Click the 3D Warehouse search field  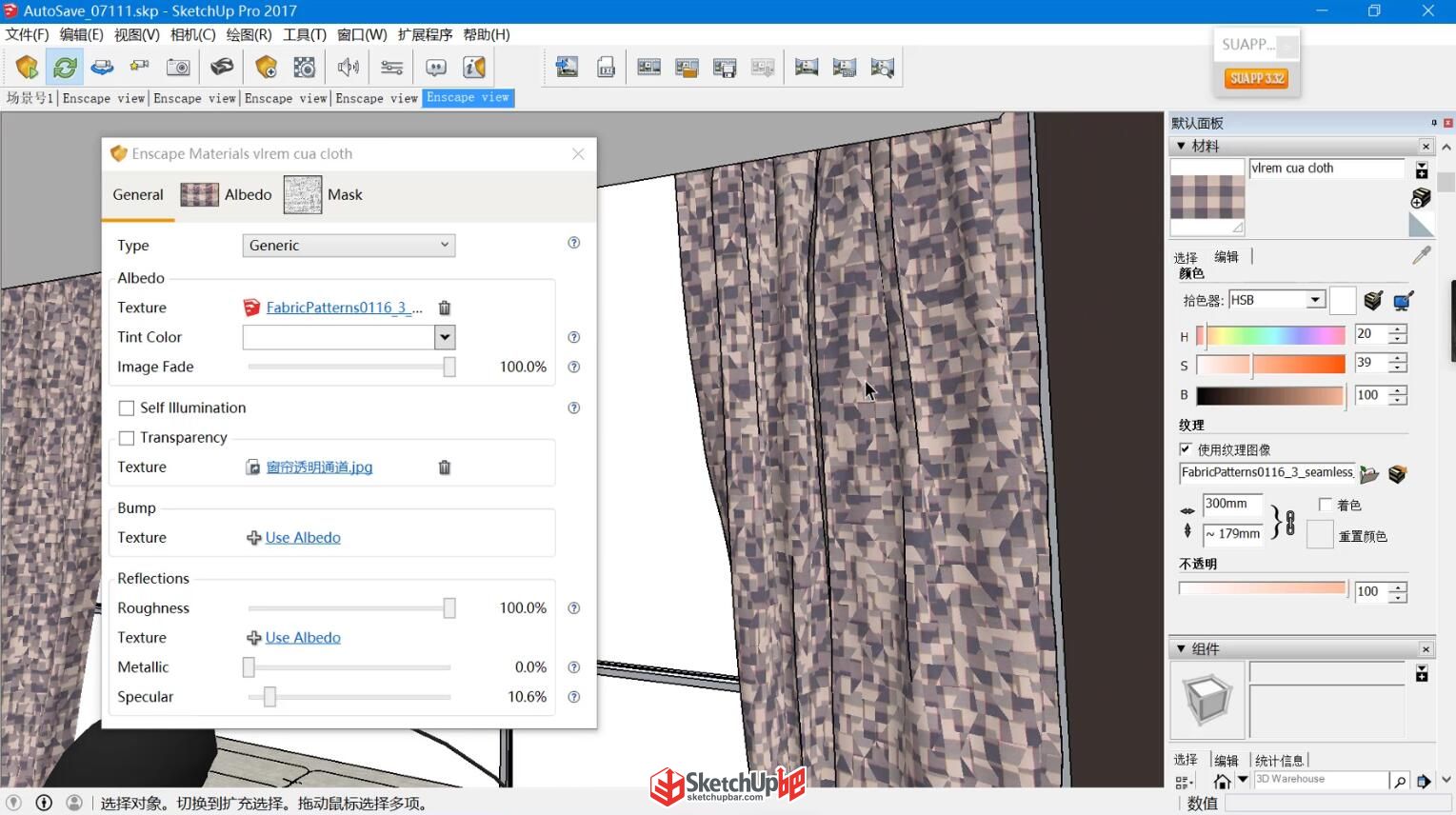pos(1320,780)
